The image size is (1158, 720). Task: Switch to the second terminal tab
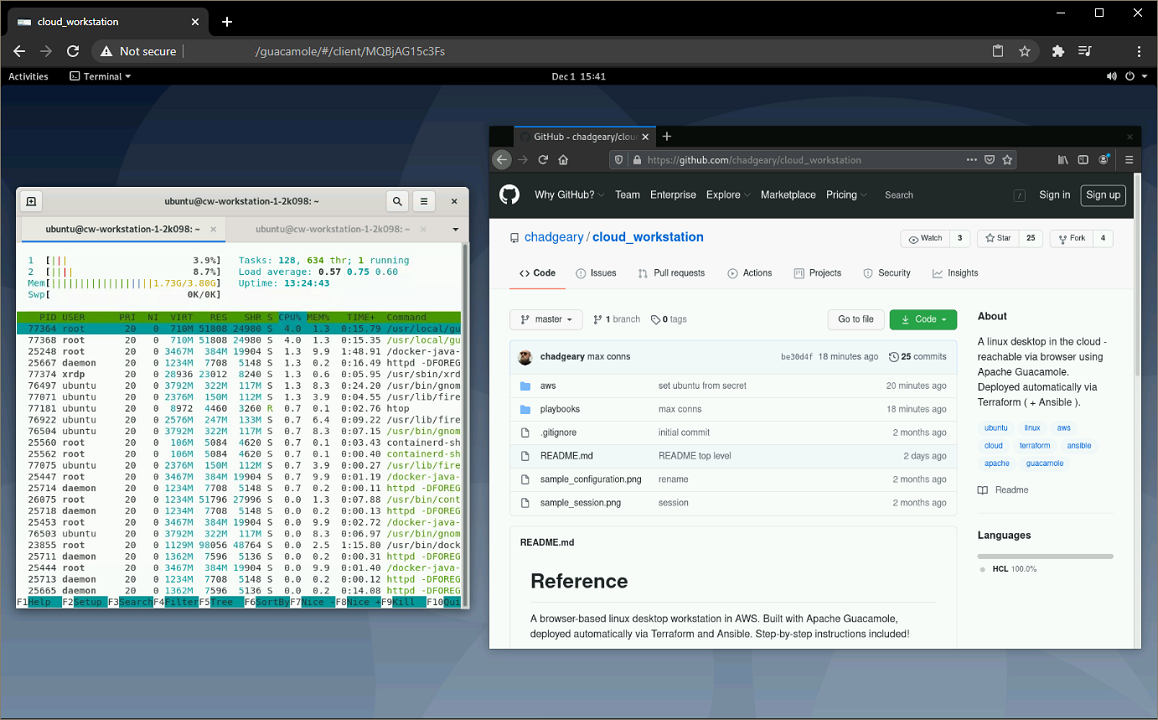click(332, 229)
